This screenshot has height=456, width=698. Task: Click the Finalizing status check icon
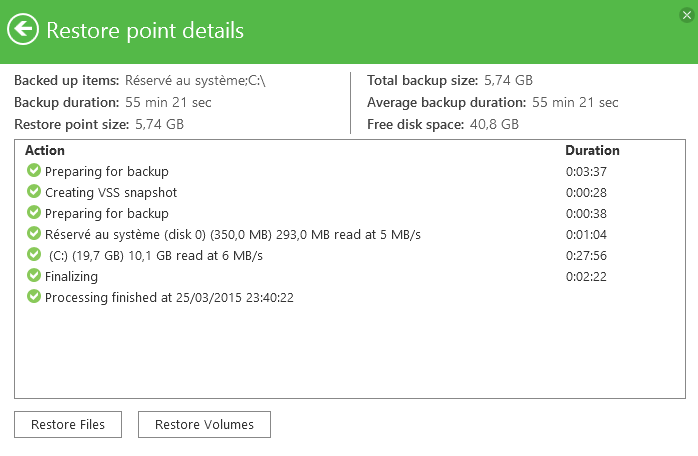click(x=33, y=276)
